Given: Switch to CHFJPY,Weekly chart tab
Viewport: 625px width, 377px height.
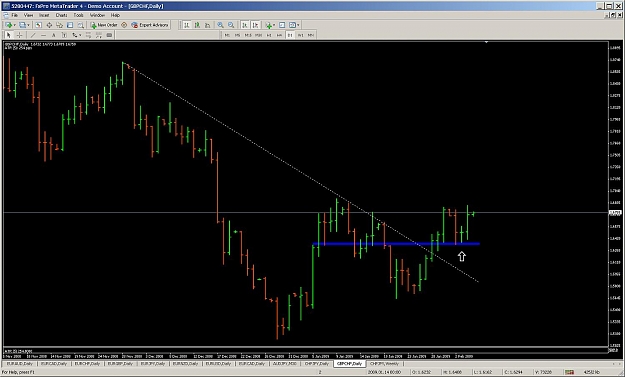Looking at the screenshot, I should tap(384, 364).
